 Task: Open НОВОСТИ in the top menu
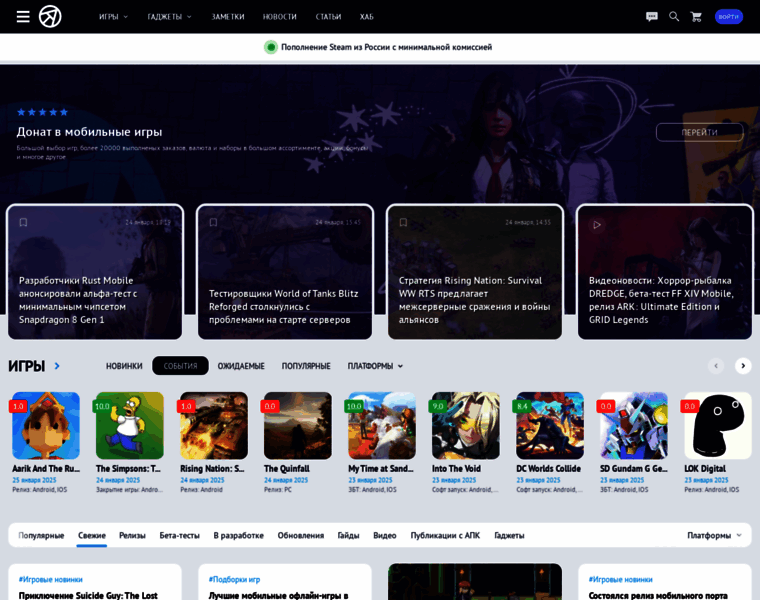pos(280,16)
